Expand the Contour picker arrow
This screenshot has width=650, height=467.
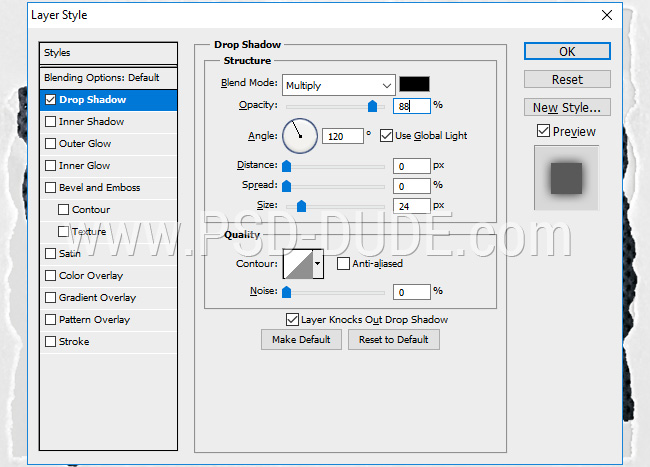319,264
